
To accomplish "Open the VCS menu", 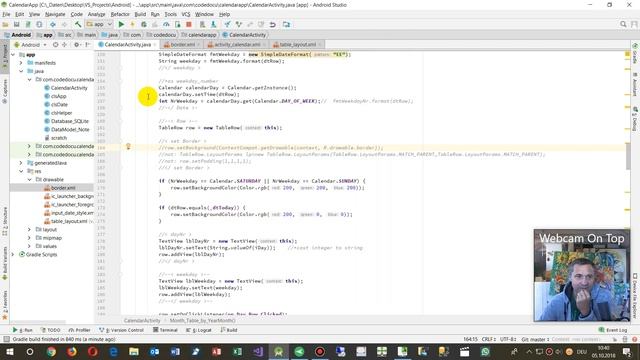I will click(x=186, y=14).
